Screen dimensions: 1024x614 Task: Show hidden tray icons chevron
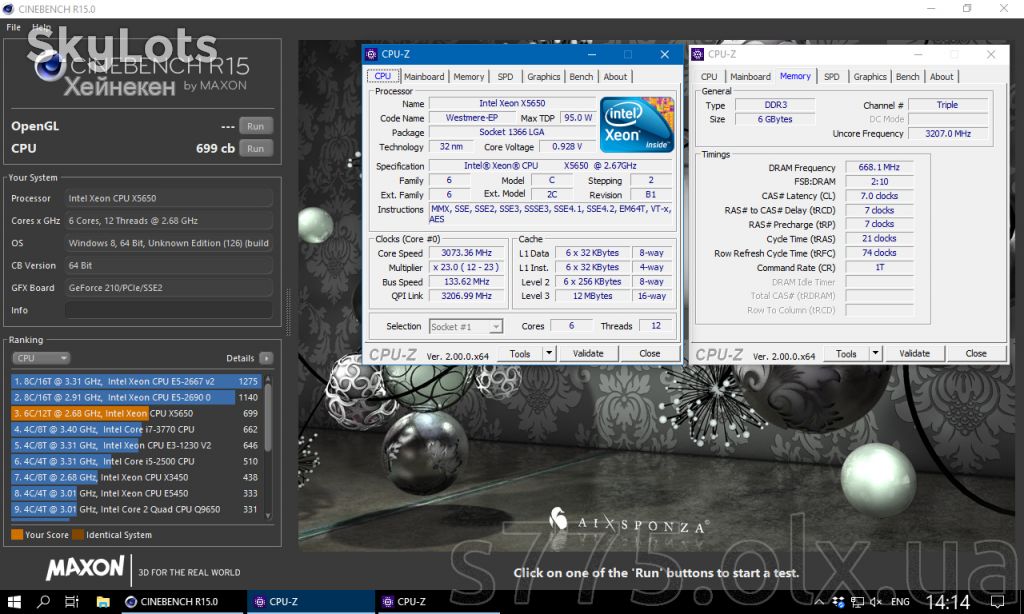[819, 602]
